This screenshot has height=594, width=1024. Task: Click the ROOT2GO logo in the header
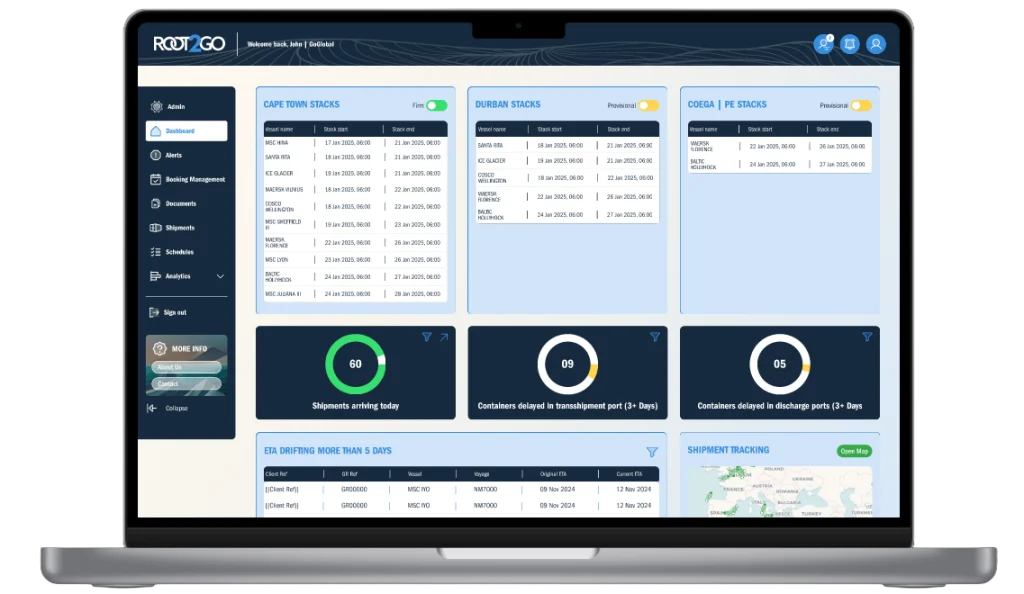[x=189, y=44]
